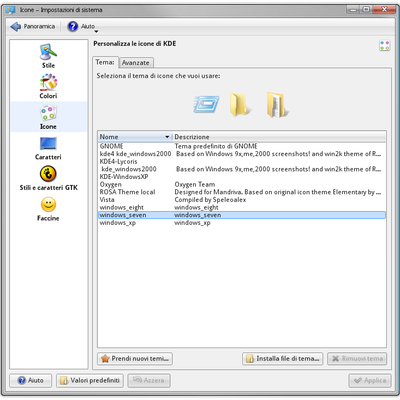The height and width of the screenshot is (400, 400).
Task: Click 'Compiled by Speleoalex' description text
Action: pos(210,200)
